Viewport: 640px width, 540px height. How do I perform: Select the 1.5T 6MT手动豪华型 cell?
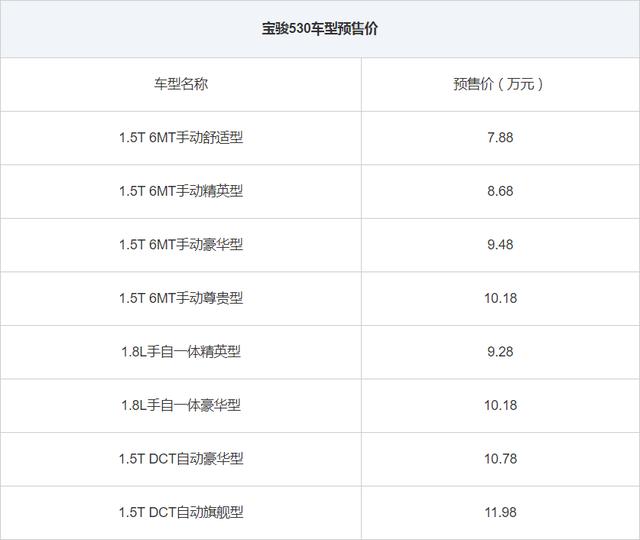point(181,244)
